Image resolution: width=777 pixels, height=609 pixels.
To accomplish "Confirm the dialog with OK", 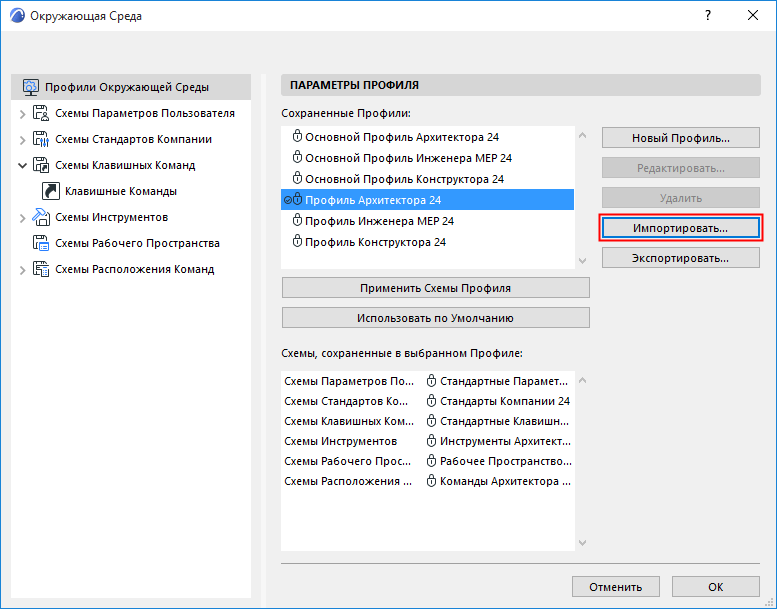I will [716, 587].
